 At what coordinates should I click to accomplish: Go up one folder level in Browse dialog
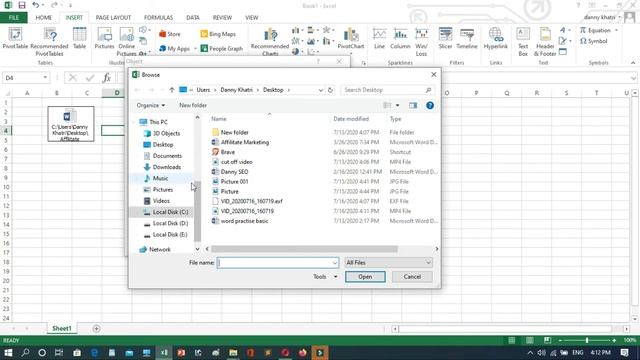pyautogui.click(x=172, y=90)
